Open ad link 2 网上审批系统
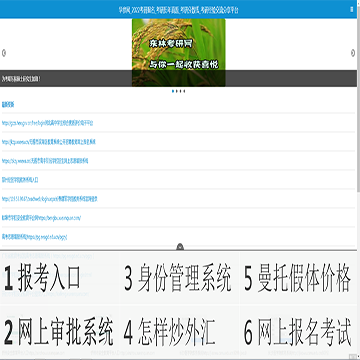This screenshot has height=360, width=360. coord(59,332)
